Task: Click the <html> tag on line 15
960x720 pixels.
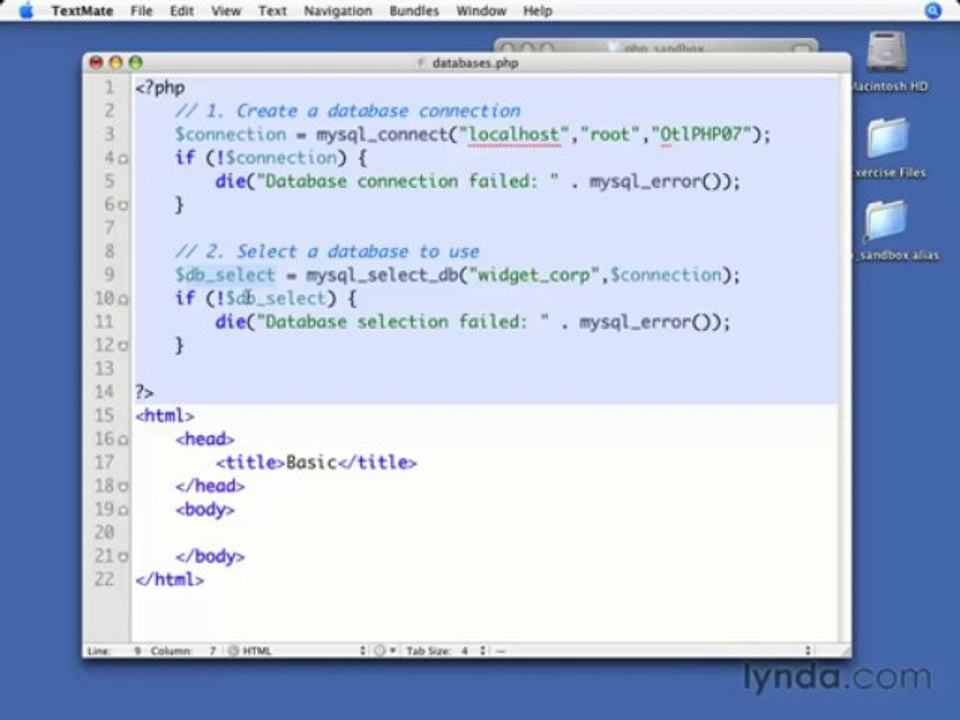Action: click(165, 416)
